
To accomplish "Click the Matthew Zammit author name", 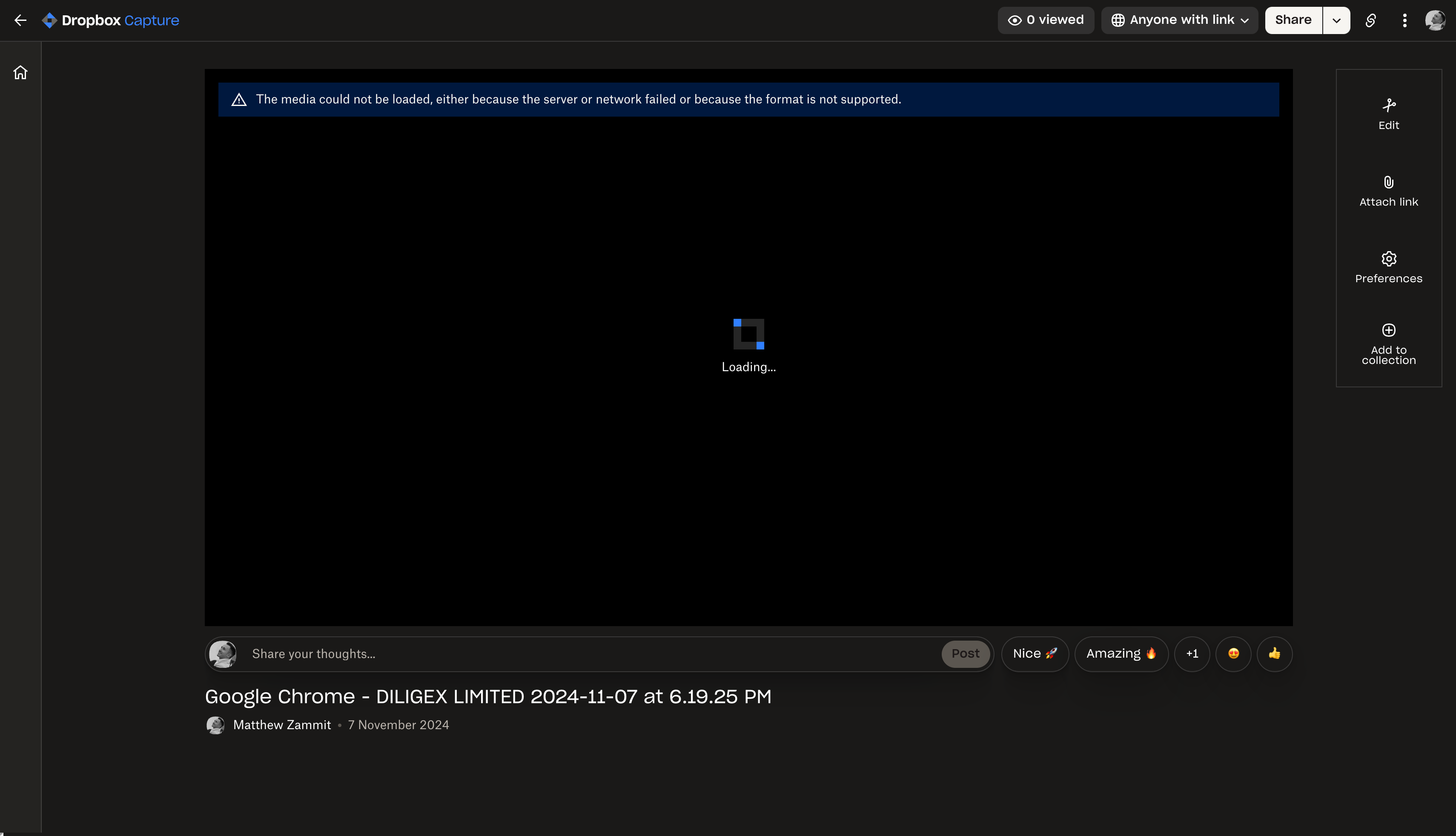I will pyautogui.click(x=282, y=725).
